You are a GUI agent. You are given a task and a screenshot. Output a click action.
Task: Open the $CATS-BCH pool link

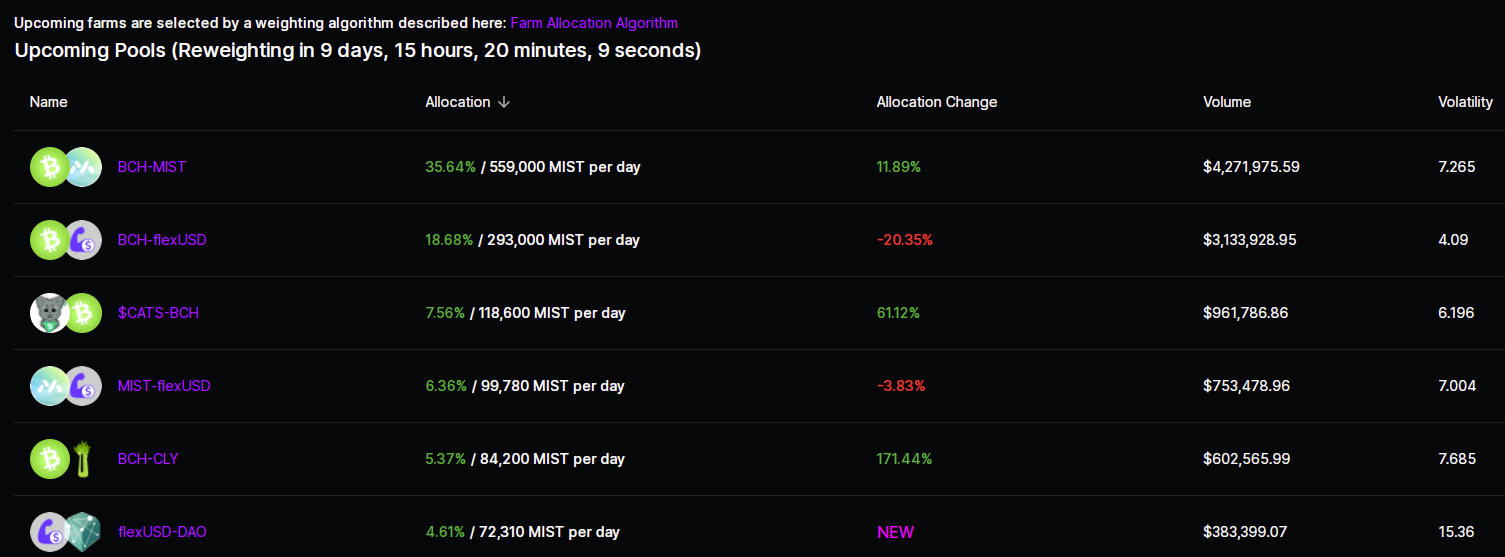[158, 313]
